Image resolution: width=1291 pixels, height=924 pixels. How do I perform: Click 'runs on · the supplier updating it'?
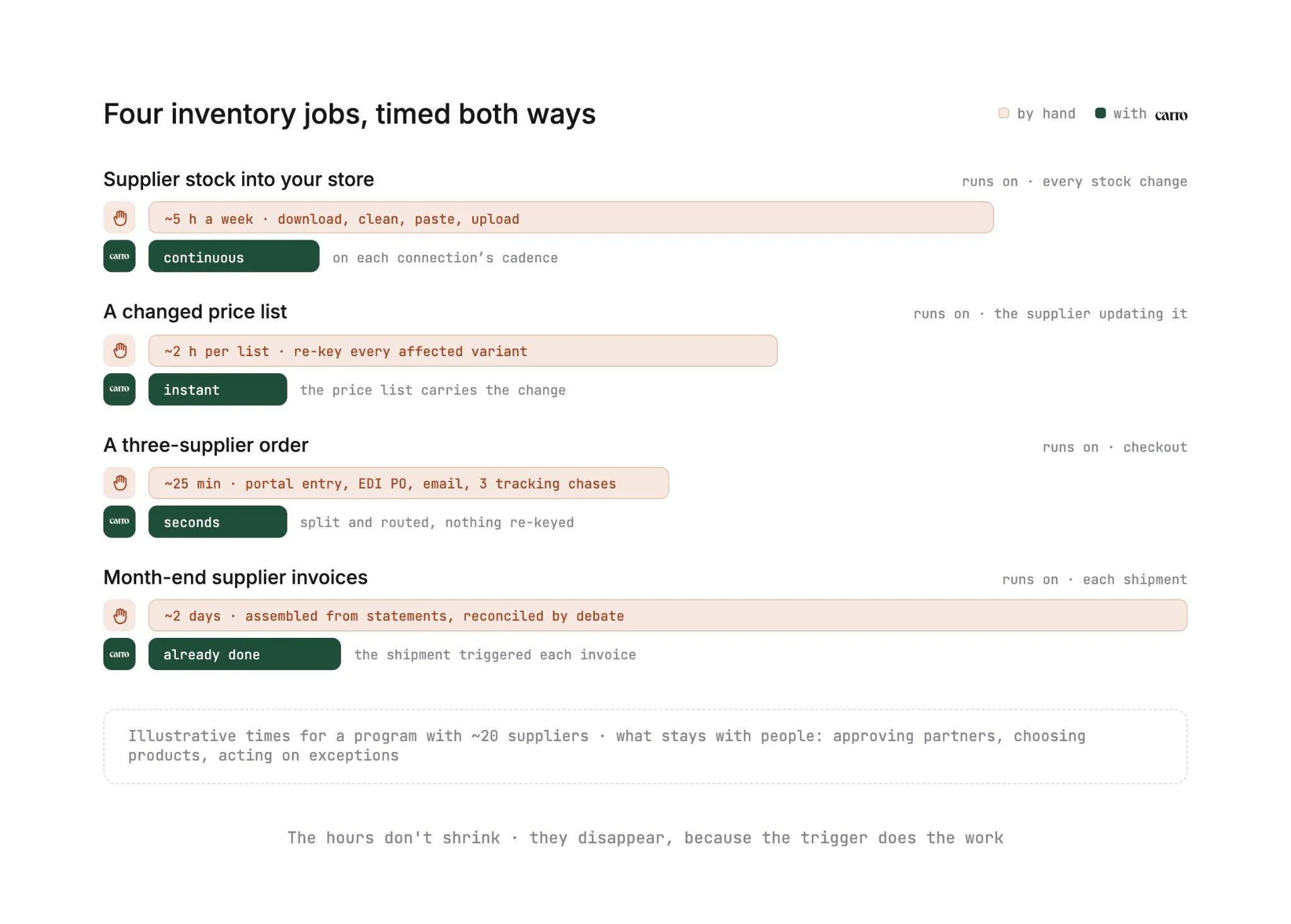click(1050, 314)
